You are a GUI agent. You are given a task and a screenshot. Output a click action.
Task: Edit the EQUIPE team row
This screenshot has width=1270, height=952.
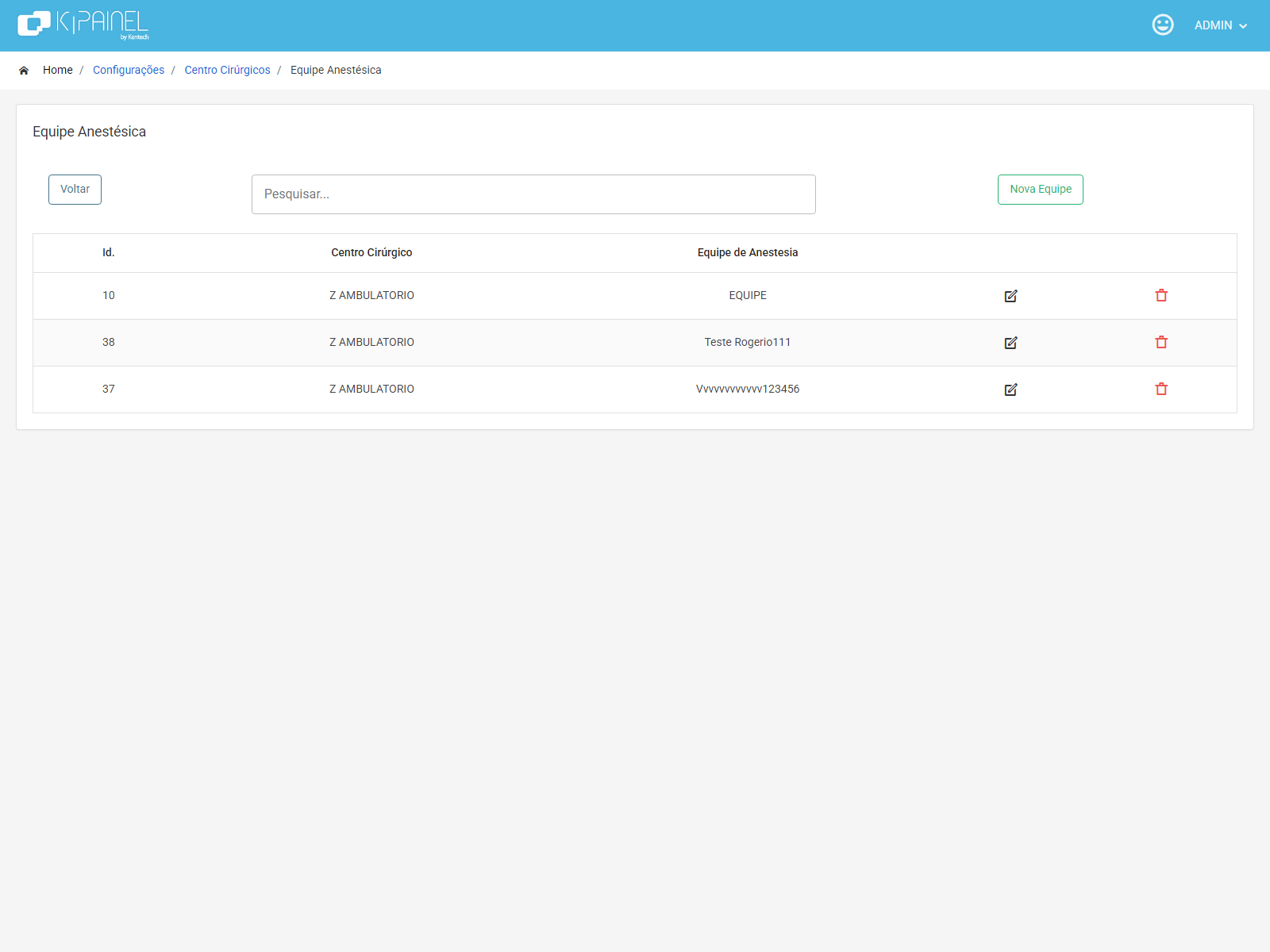tap(1010, 296)
